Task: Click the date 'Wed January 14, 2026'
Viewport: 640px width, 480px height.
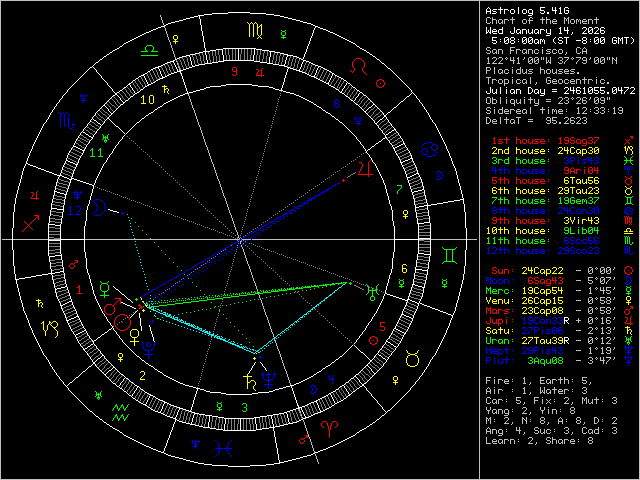Action: point(545,31)
